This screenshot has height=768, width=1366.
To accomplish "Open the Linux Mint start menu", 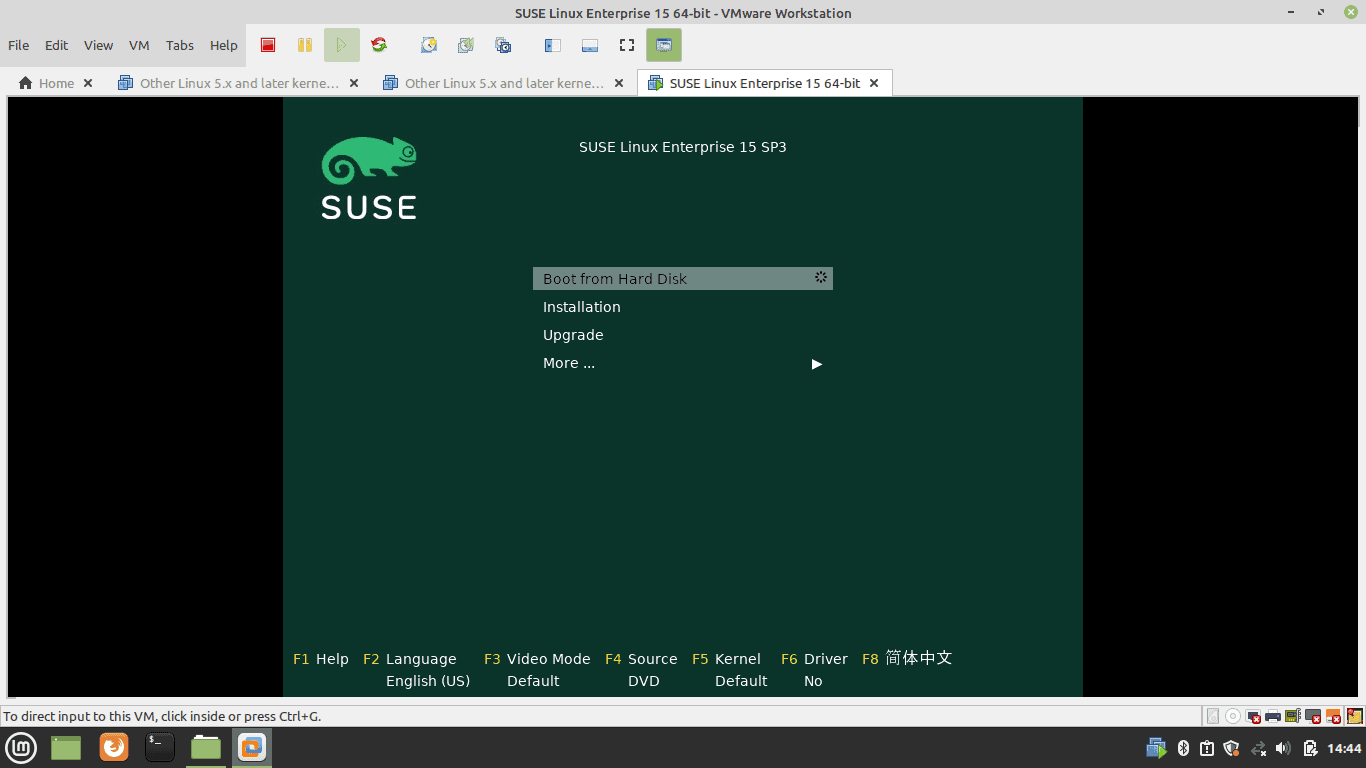I will pyautogui.click(x=21, y=747).
